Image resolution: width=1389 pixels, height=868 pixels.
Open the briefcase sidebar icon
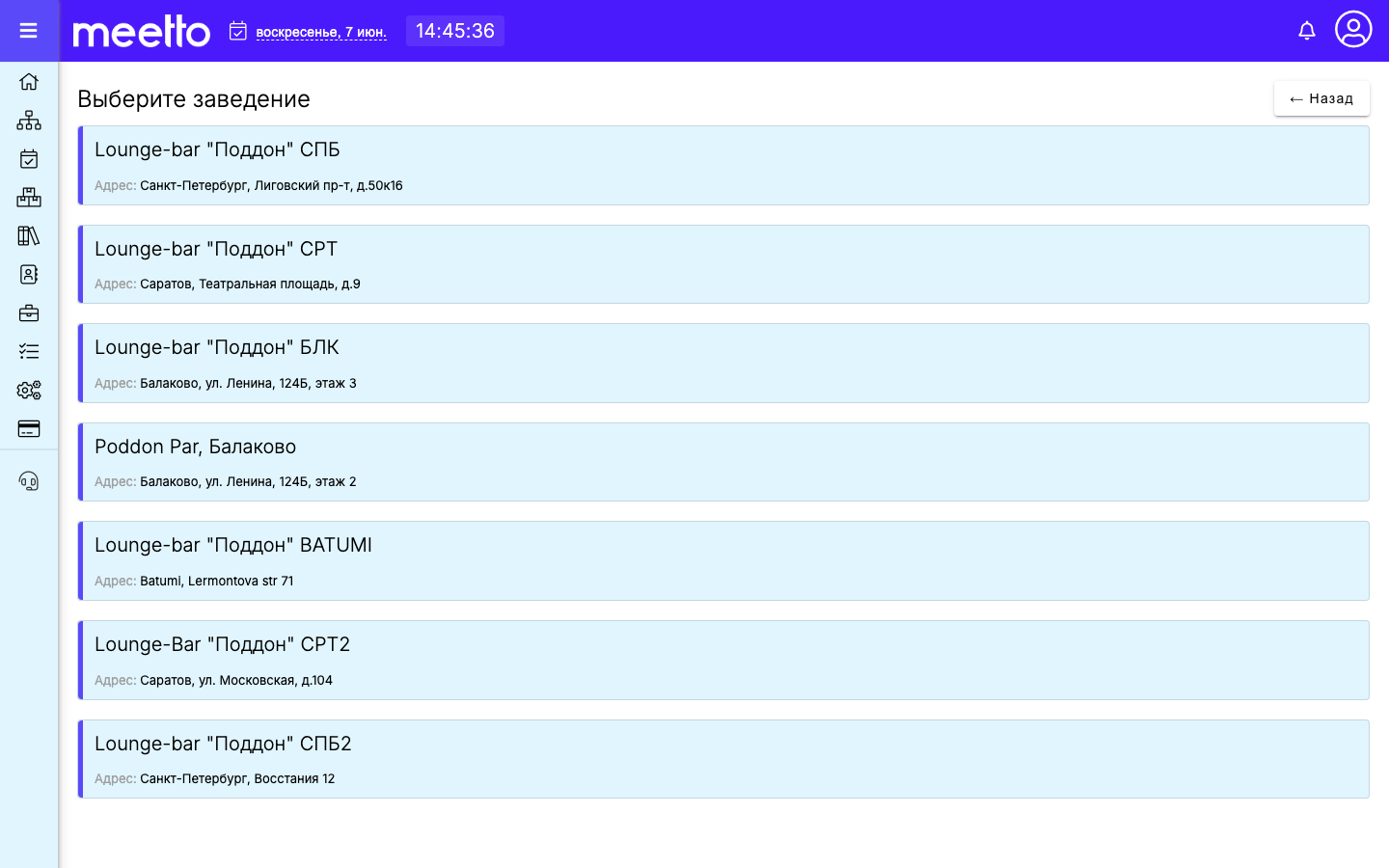(29, 313)
